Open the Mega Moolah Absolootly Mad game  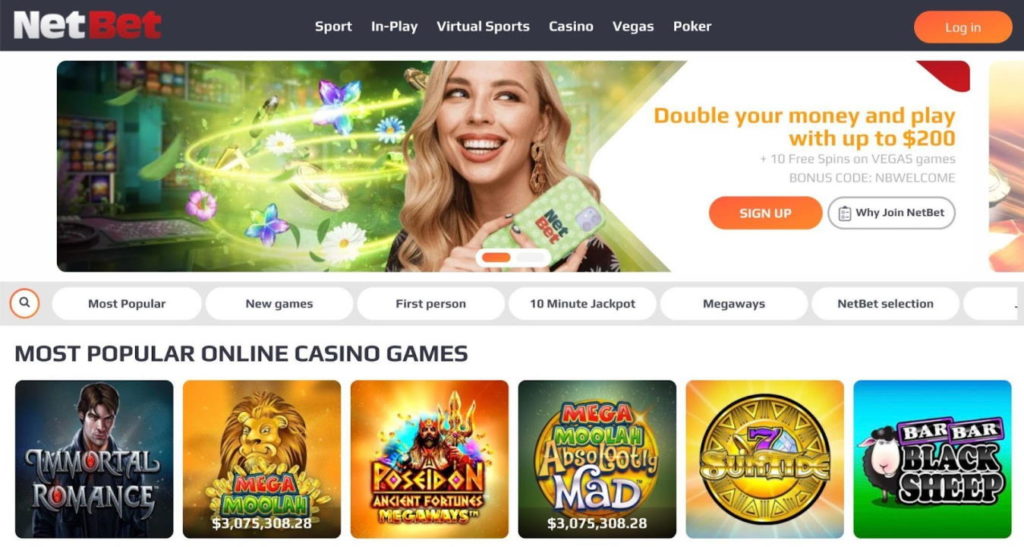tap(597, 460)
